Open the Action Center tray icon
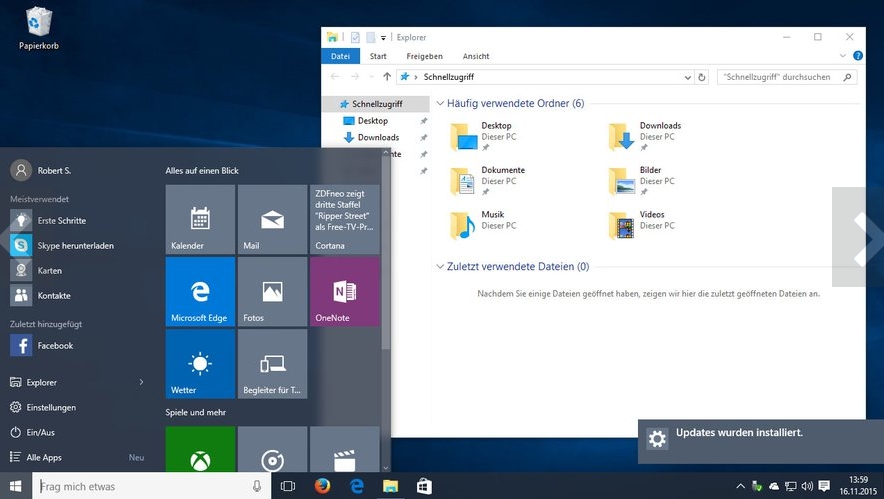Screen dimensions: 884x499 click(x=824, y=486)
